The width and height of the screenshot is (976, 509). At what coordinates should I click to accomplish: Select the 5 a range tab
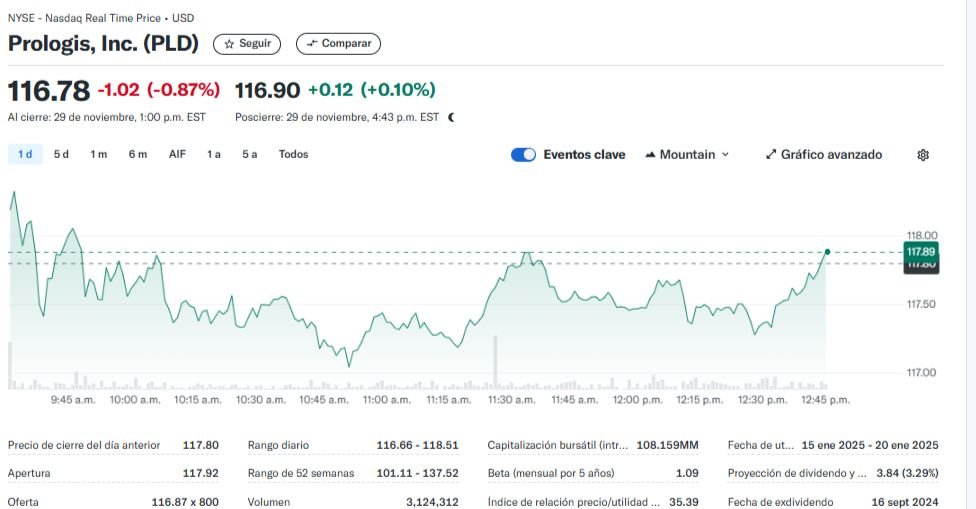click(x=250, y=154)
